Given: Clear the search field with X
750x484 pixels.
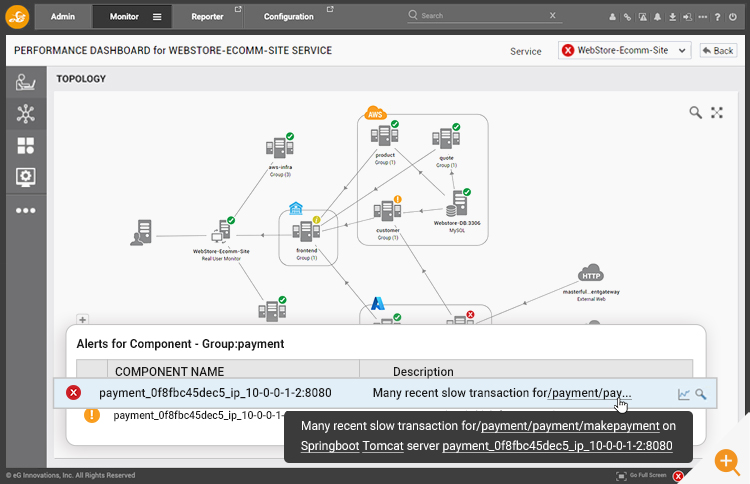Looking at the screenshot, I should [552, 15].
